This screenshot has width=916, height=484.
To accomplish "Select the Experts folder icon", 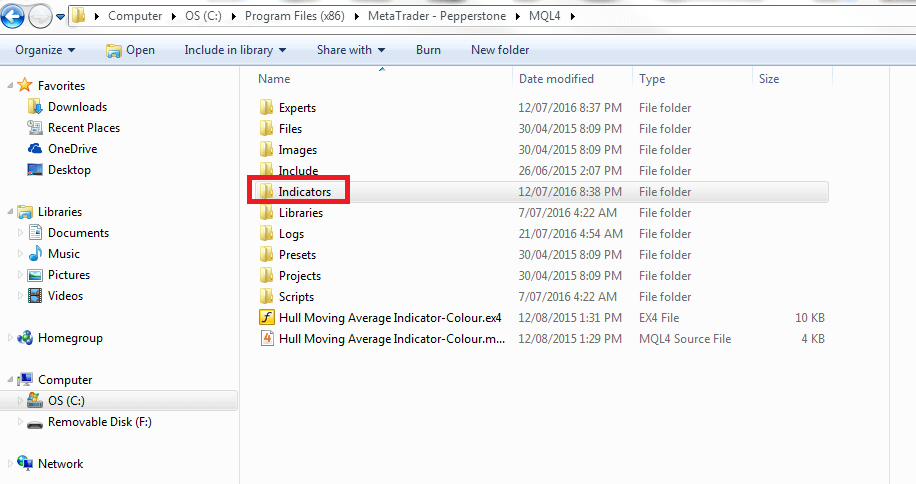I will click(x=266, y=107).
